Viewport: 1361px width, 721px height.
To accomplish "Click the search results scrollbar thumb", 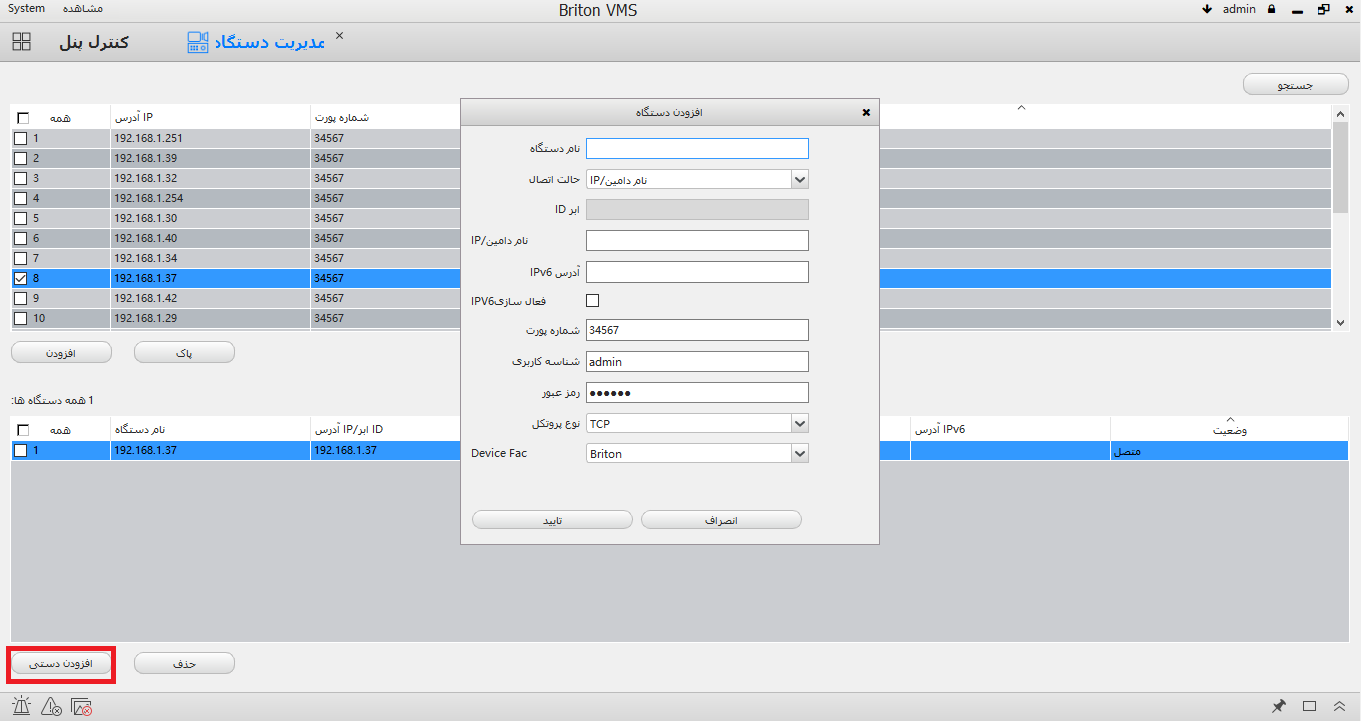I will 1341,168.
